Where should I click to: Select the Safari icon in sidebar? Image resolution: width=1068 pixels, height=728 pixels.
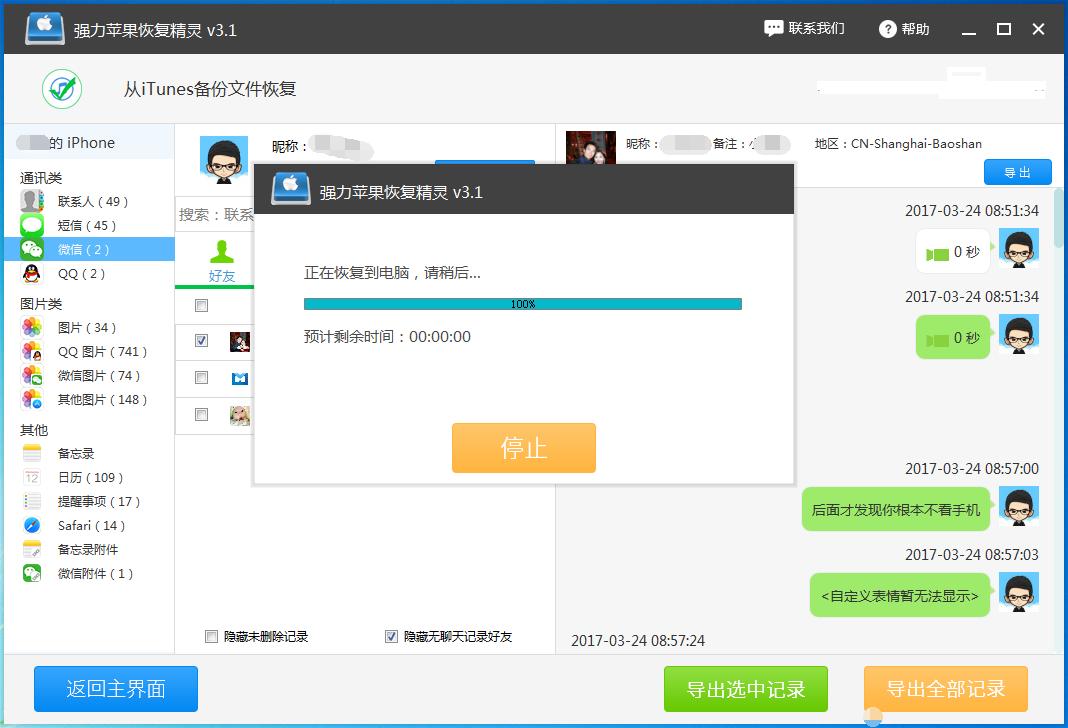30,525
